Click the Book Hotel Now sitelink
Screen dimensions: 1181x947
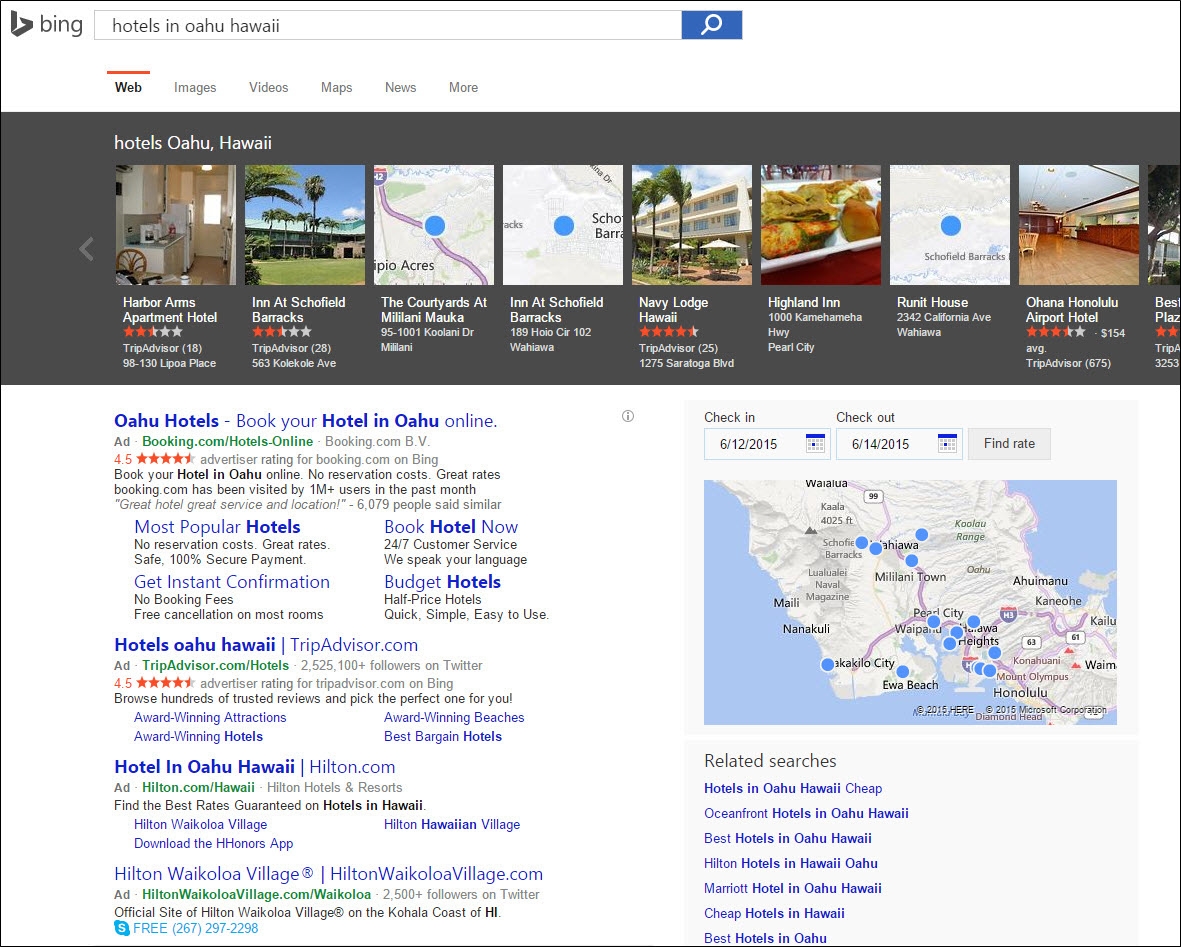(451, 527)
